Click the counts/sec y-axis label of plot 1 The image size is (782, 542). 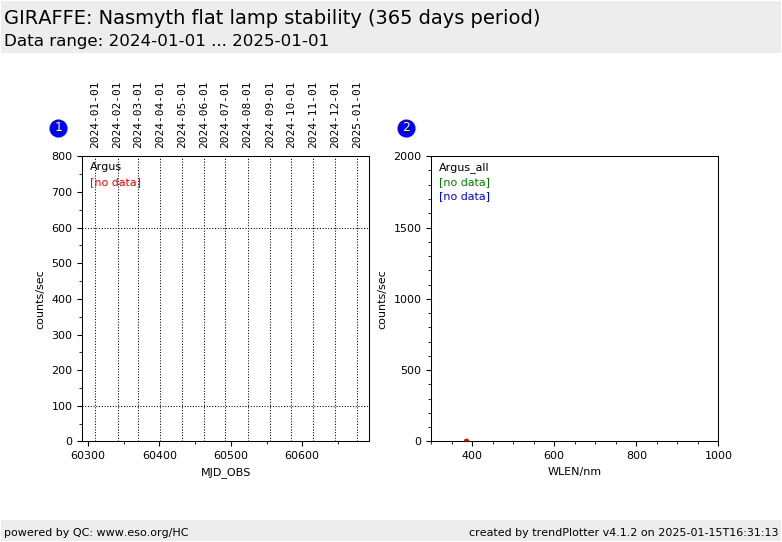[40, 299]
